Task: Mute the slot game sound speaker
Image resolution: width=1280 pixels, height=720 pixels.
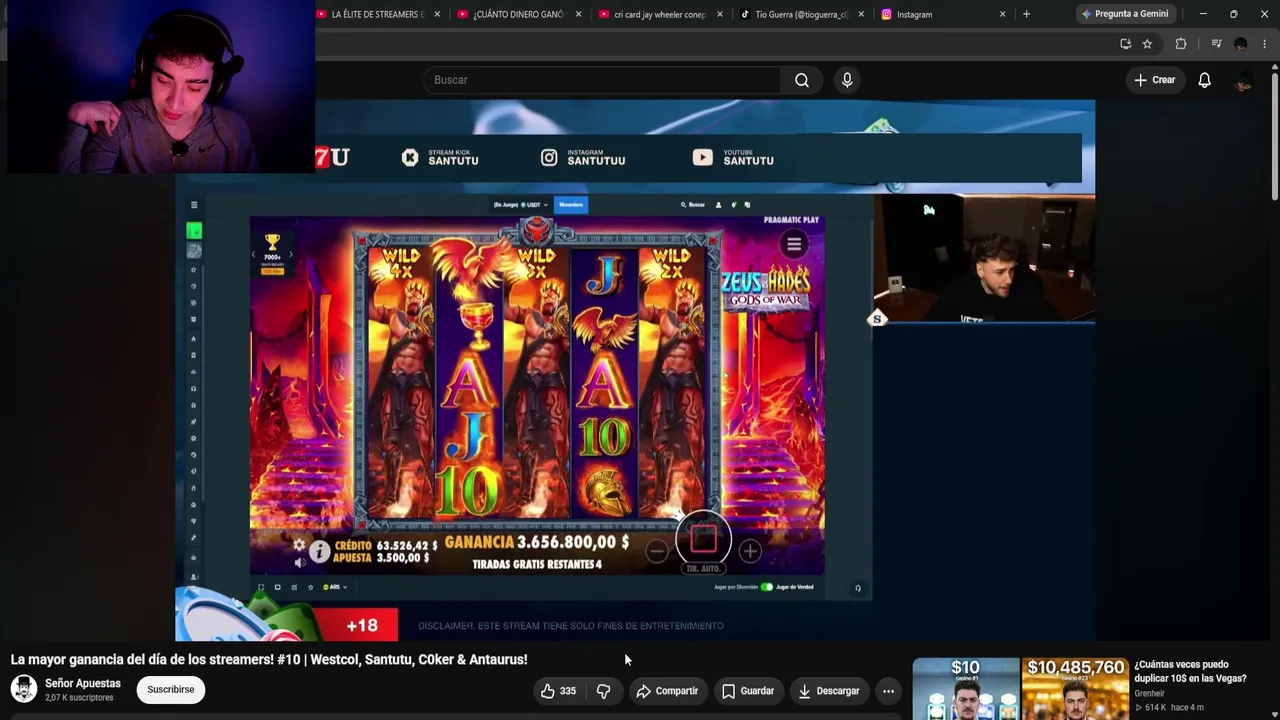Action: (299, 563)
